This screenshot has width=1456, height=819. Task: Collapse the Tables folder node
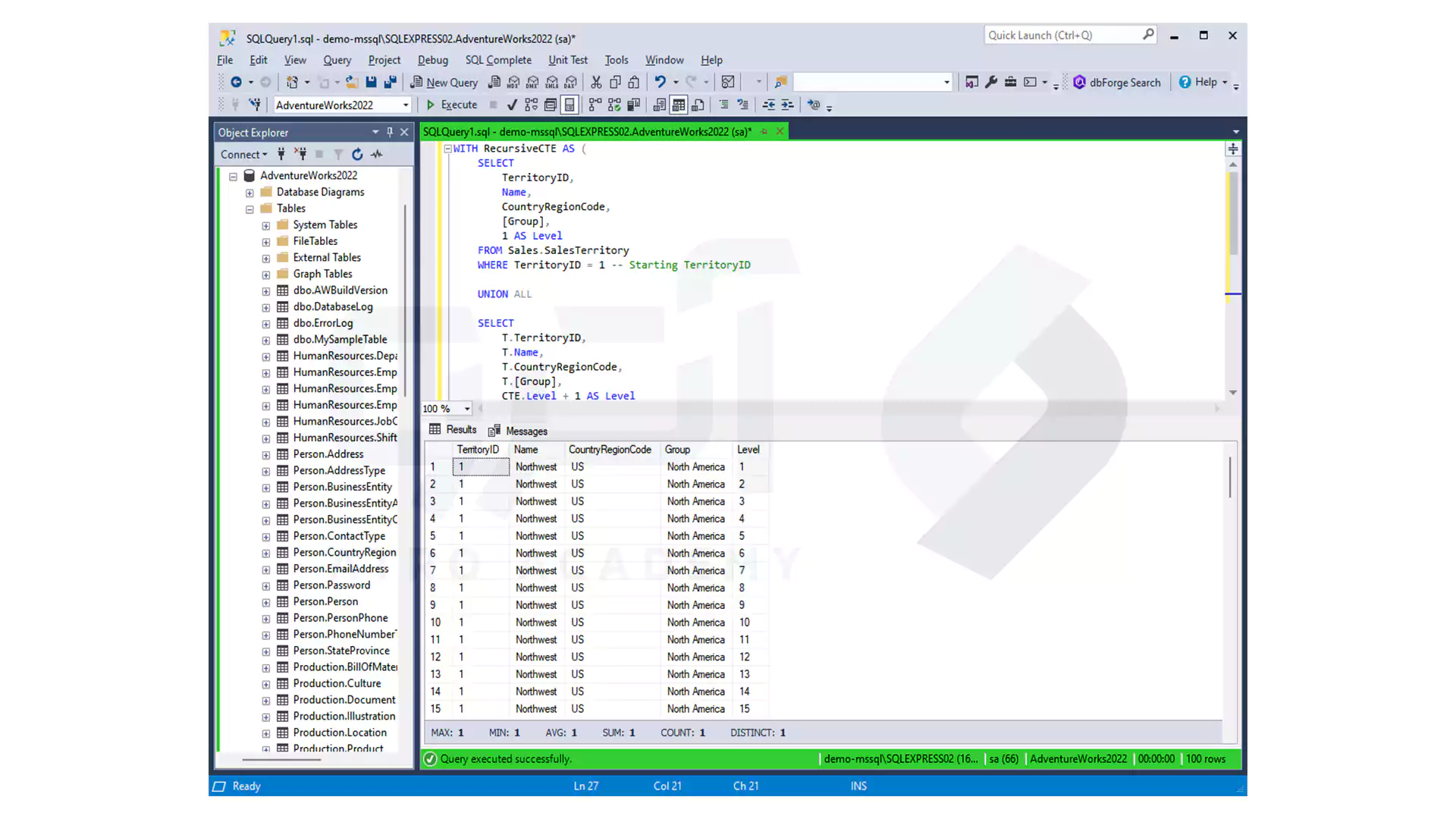point(249,209)
